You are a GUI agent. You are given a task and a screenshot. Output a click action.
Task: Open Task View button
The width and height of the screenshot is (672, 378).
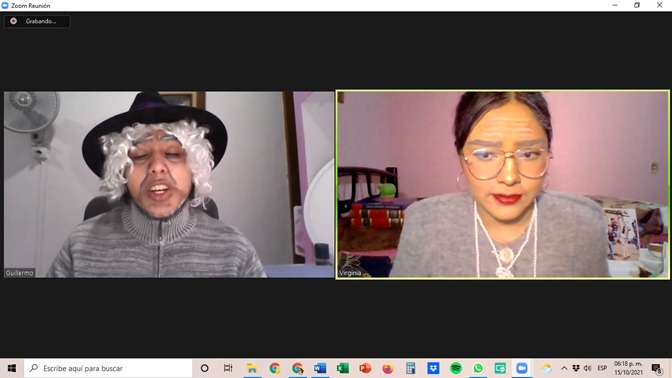(228, 368)
